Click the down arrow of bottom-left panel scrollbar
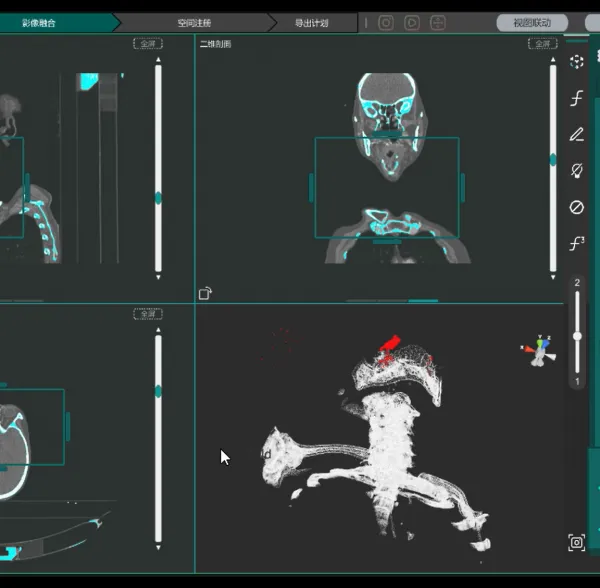This screenshot has height=588, width=600. (x=158, y=547)
